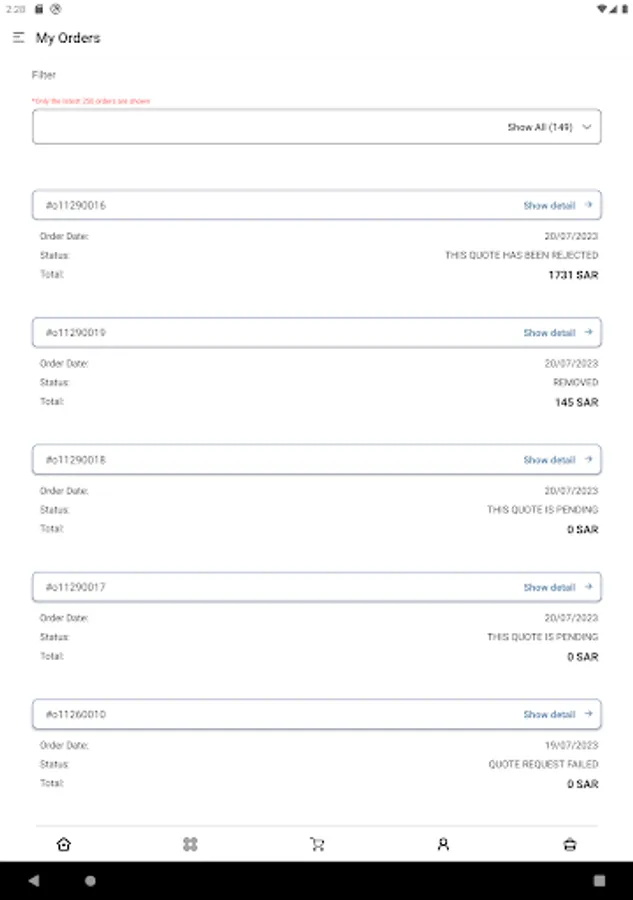This screenshot has height=900, width=633.
Task: Go to the Home tab icon
Action: tap(64, 844)
